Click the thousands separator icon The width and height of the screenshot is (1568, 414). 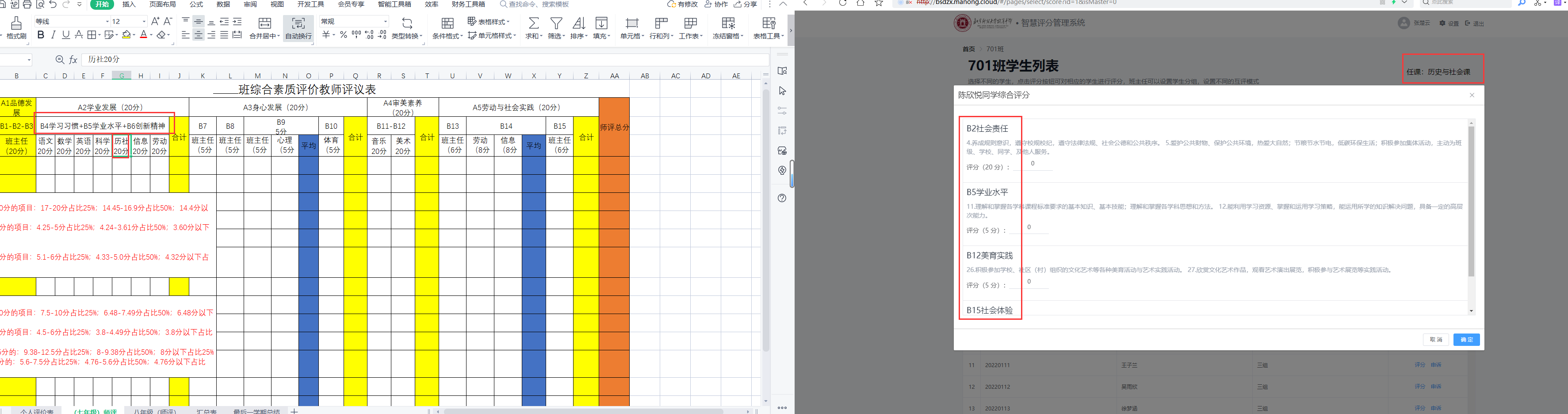(356, 34)
